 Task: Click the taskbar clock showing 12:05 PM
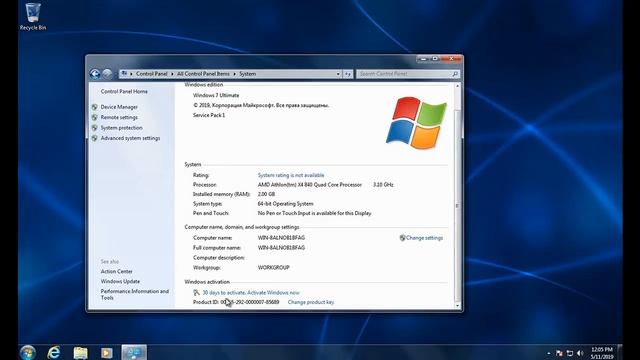point(602,353)
